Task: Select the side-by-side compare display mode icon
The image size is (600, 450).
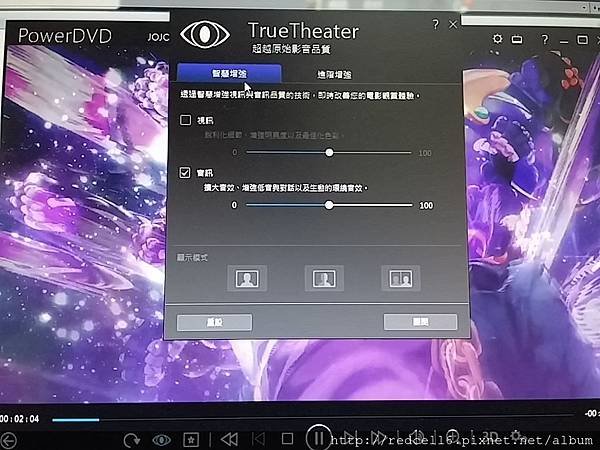Action: 401,278
